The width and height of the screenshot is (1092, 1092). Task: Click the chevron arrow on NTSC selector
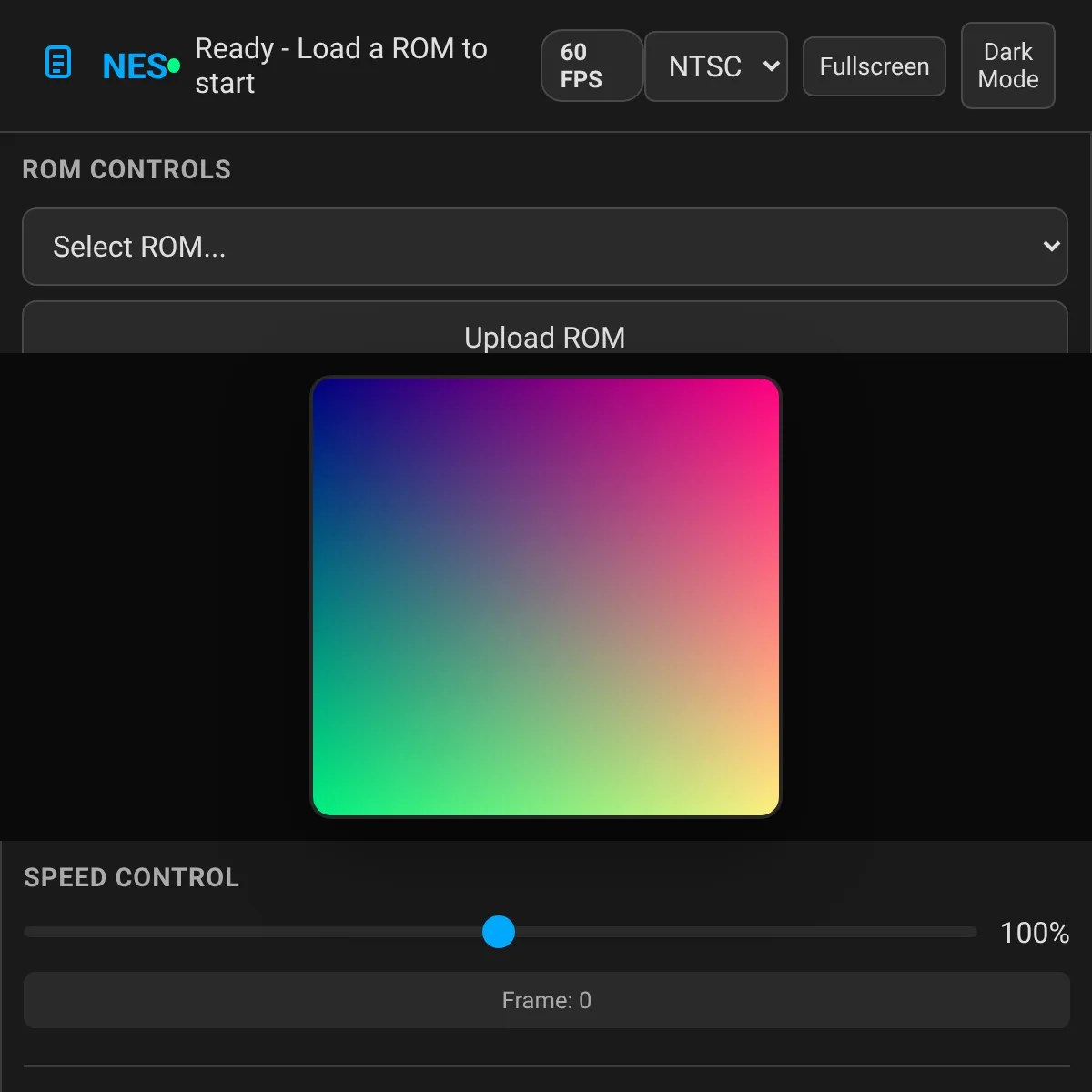click(771, 66)
